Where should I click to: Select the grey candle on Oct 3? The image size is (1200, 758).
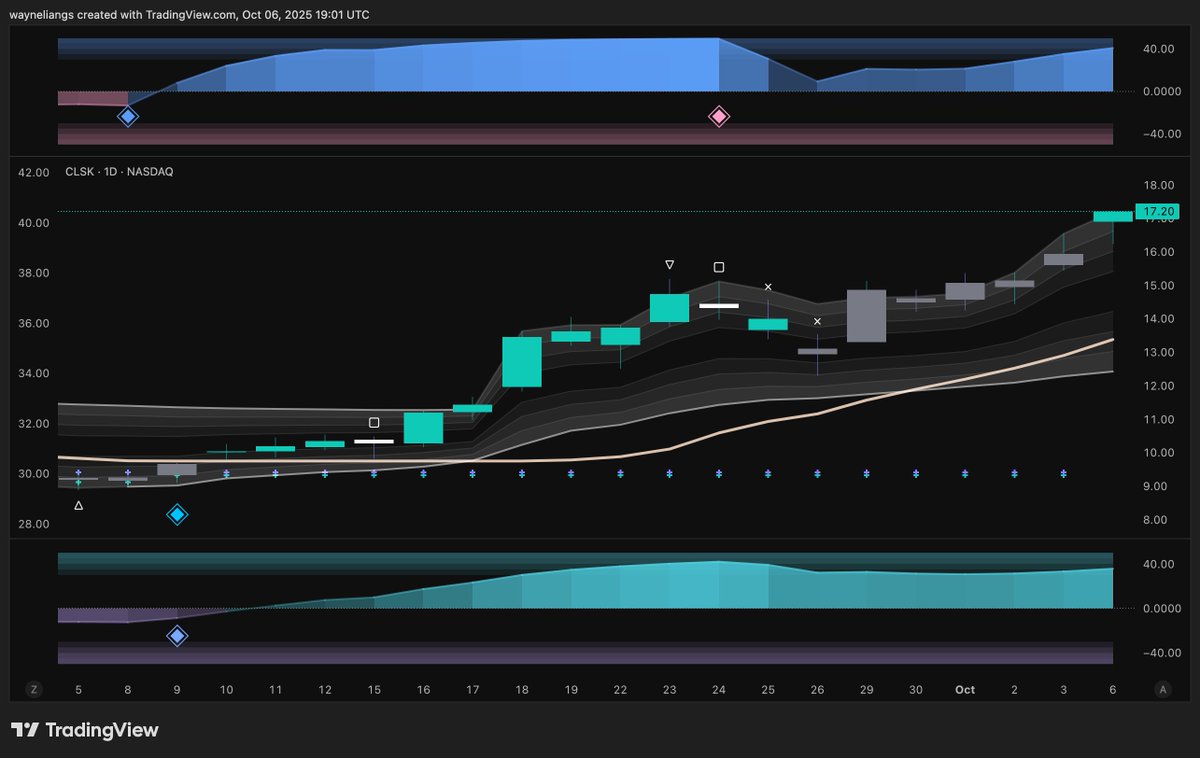click(x=1063, y=259)
